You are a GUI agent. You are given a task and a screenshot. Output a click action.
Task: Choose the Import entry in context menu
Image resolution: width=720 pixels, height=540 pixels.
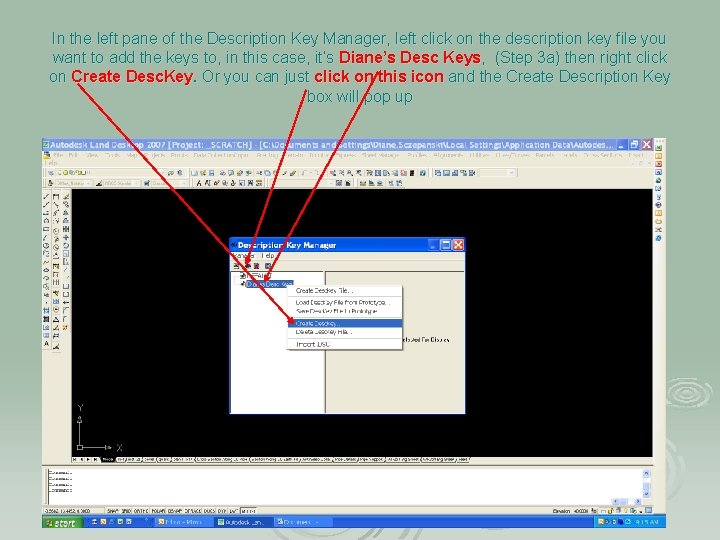pyautogui.click(x=344, y=344)
